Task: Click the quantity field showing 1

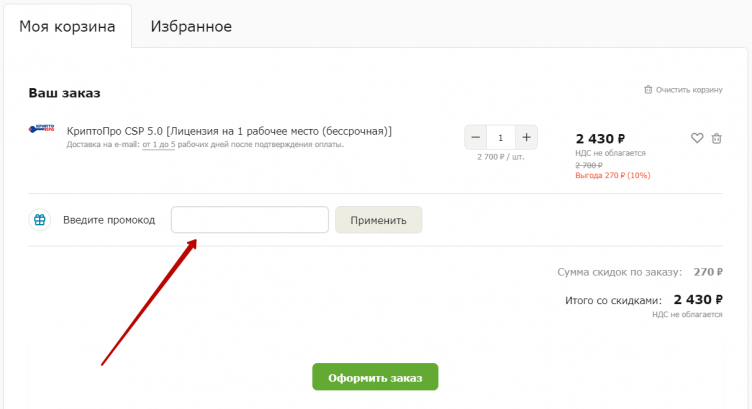Action: pos(501,138)
